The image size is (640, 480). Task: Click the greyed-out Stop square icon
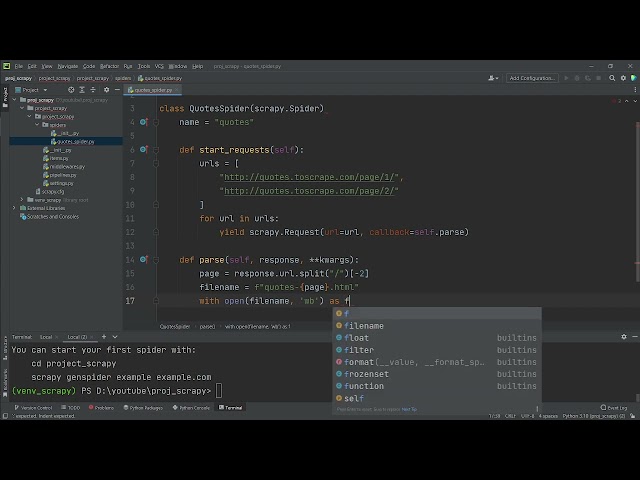coord(598,78)
